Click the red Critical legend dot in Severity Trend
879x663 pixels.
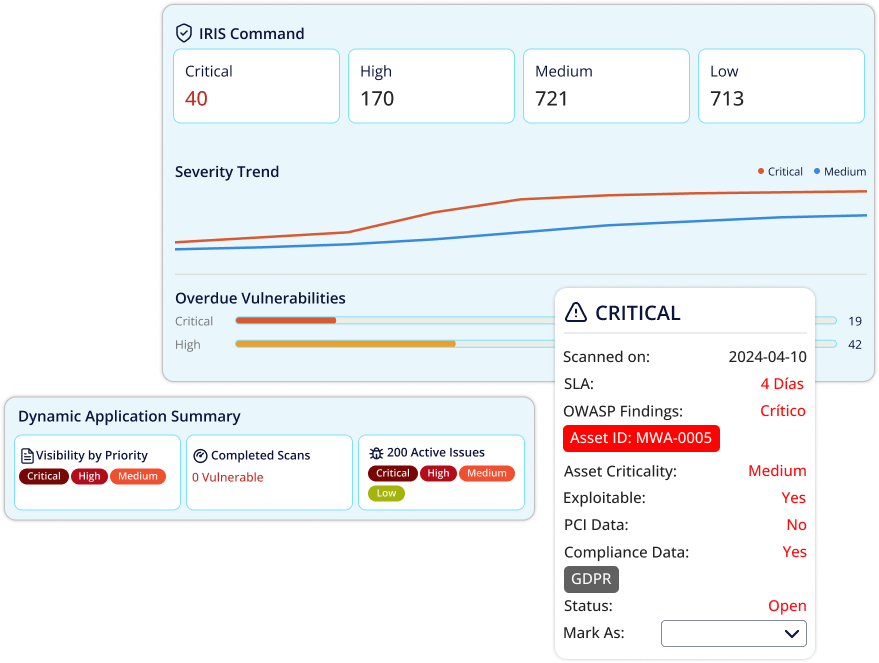761,171
